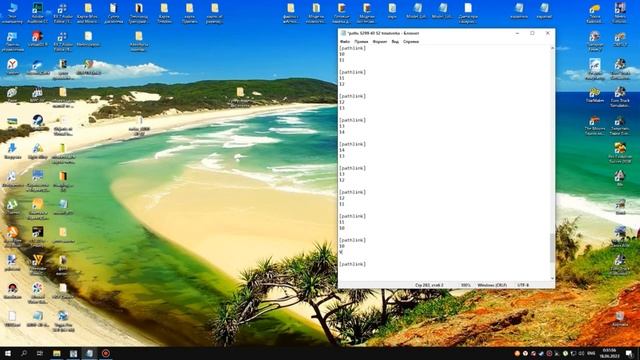Open the Справка menu in Notepad
Viewport: 640px width, 360px height.
(411, 42)
